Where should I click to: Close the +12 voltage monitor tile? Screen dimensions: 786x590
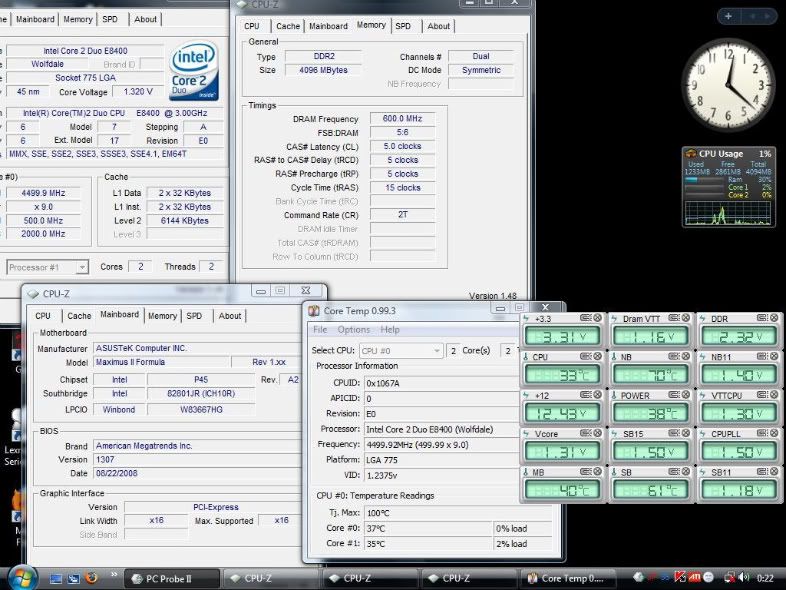[598, 395]
